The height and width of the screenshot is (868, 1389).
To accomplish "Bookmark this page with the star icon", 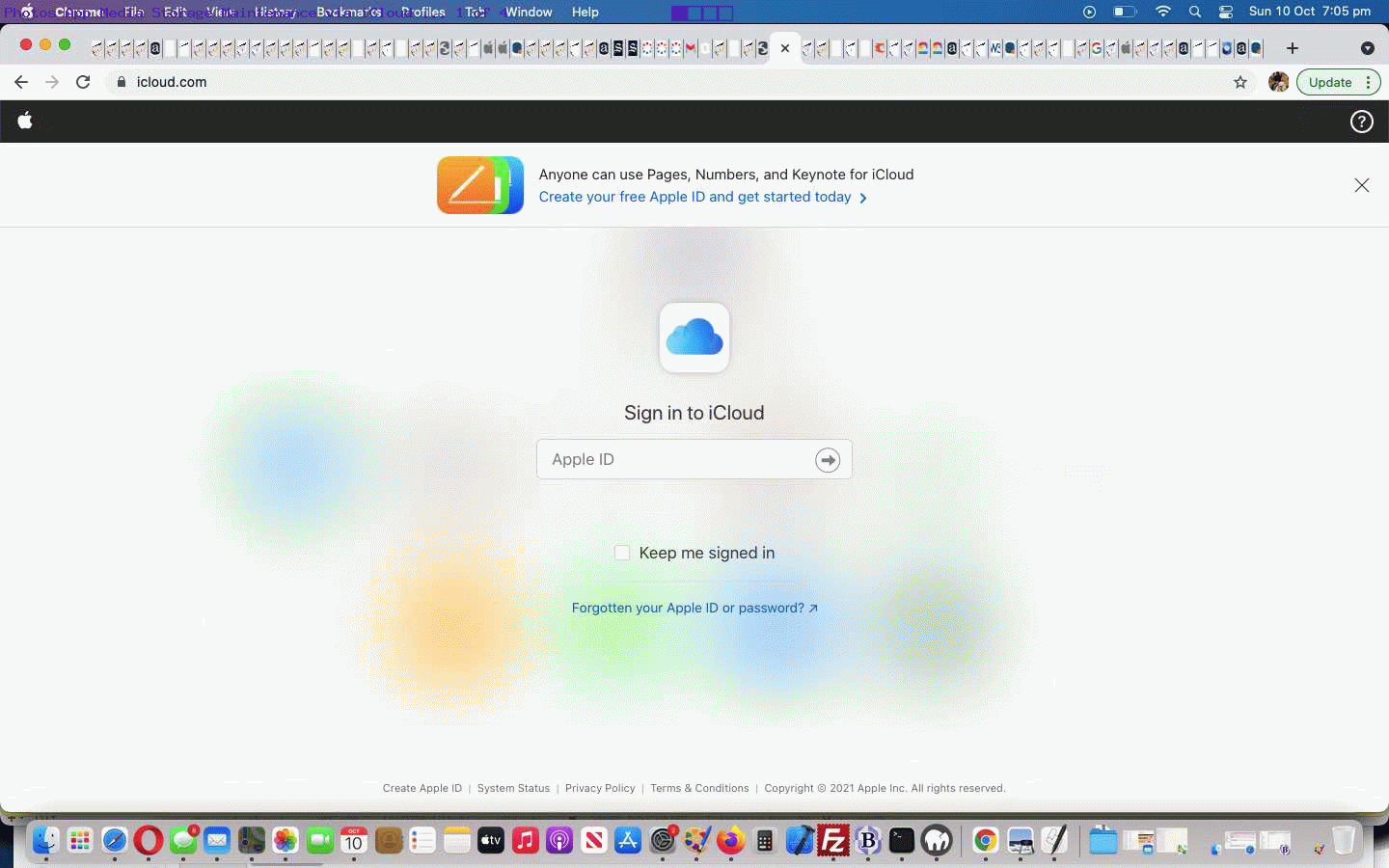I will point(1240,82).
